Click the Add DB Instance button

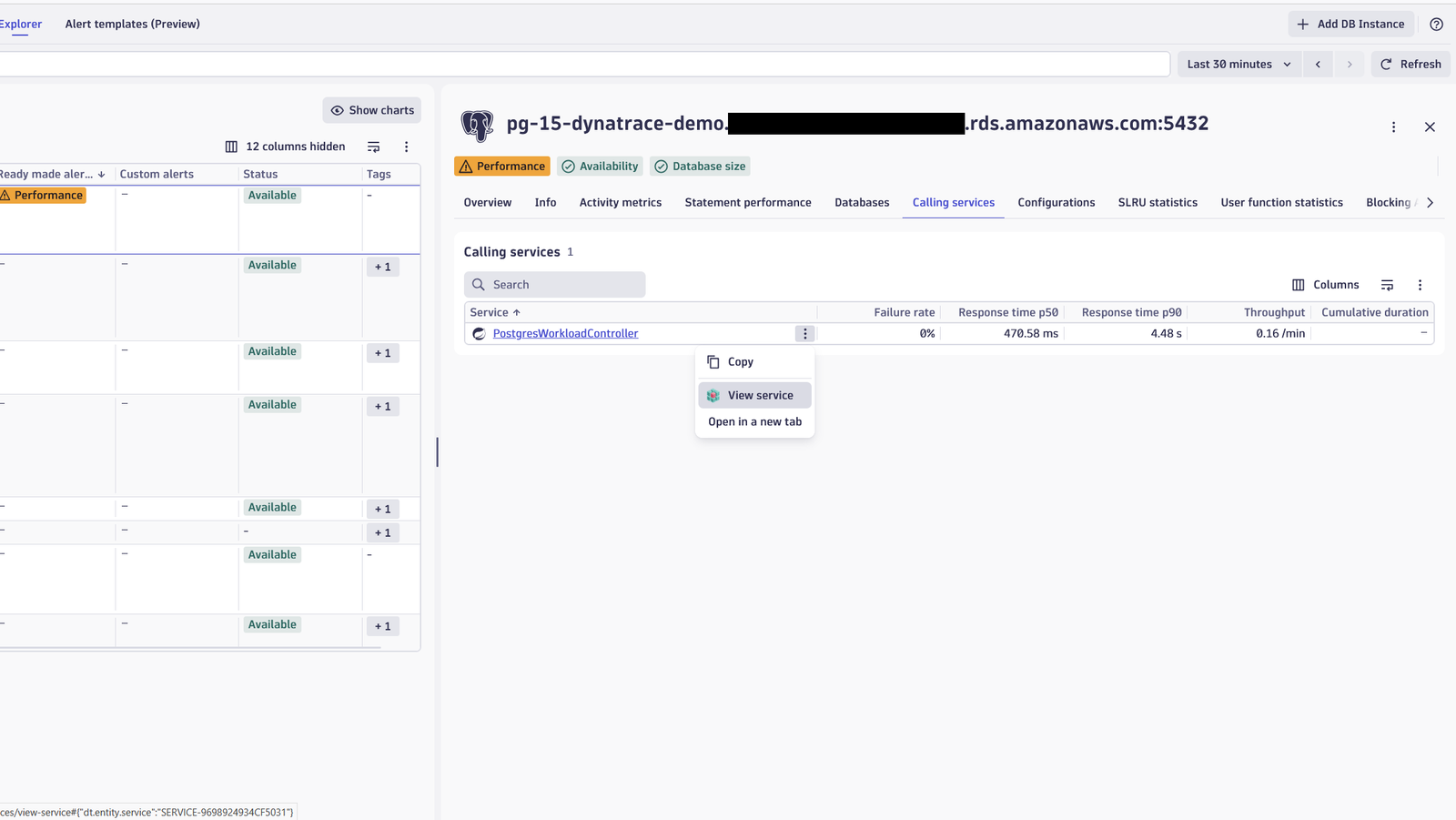pos(1350,25)
